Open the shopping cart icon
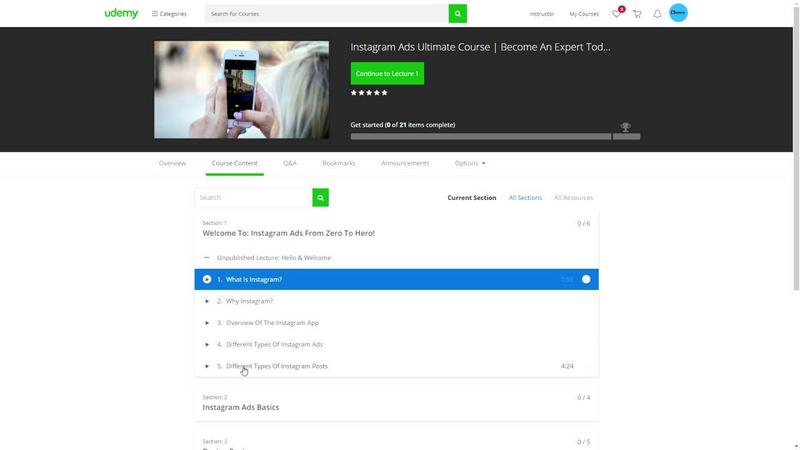Image resolution: width=800 pixels, height=450 pixels. tap(637, 14)
